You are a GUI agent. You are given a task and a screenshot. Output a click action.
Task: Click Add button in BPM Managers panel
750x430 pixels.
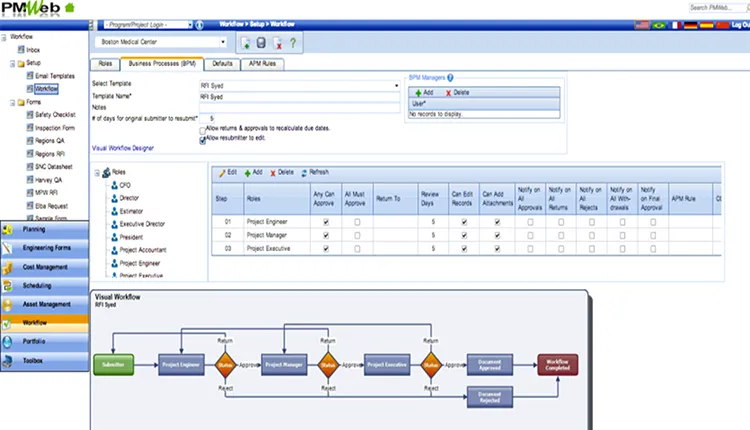pos(424,92)
